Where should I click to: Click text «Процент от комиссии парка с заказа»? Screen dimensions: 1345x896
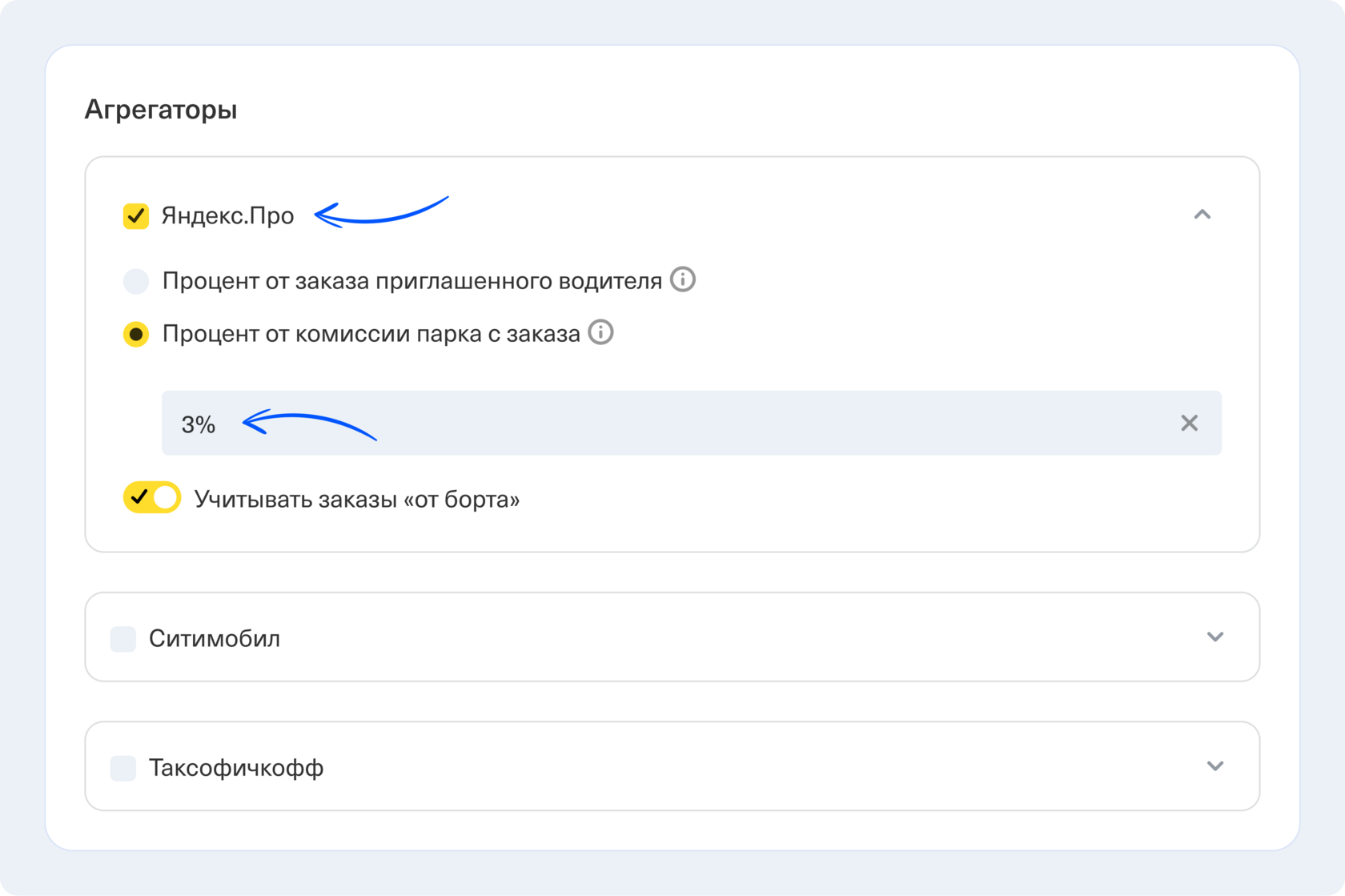click(x=371, y=334)
